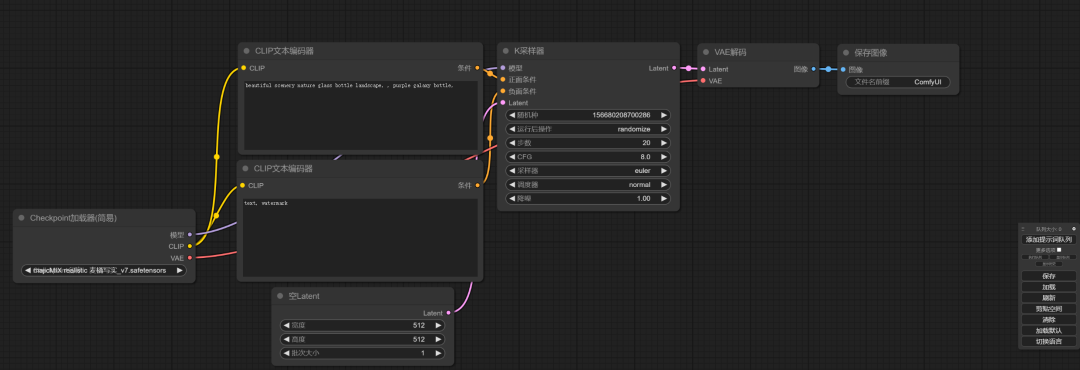Click the 切换语言 button
Image resolution: width=1080 pixels, height=370 pixels.
pyautogui.click(x=1048, y=342)
